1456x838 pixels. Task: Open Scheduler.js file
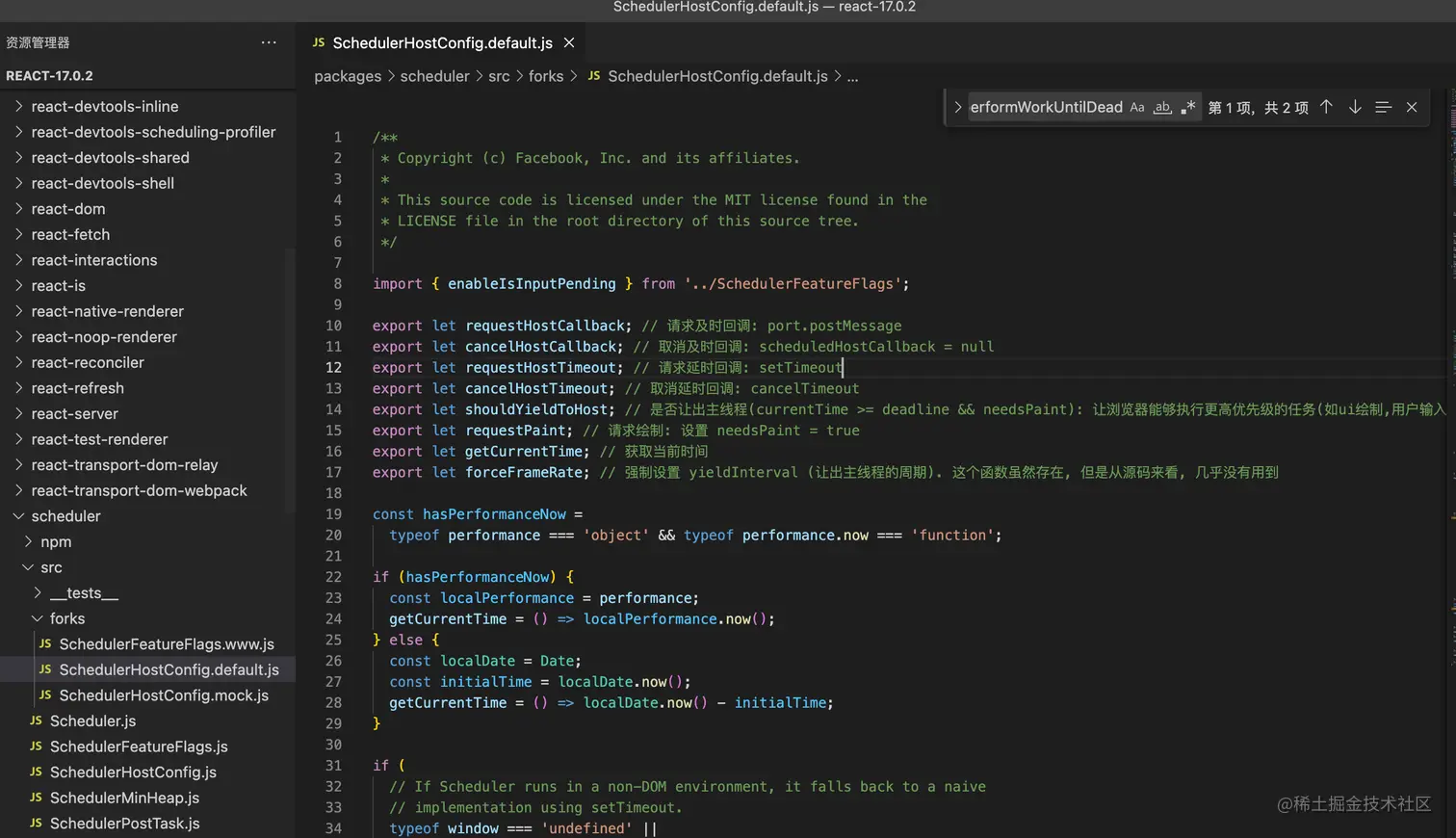pos(92,720)
